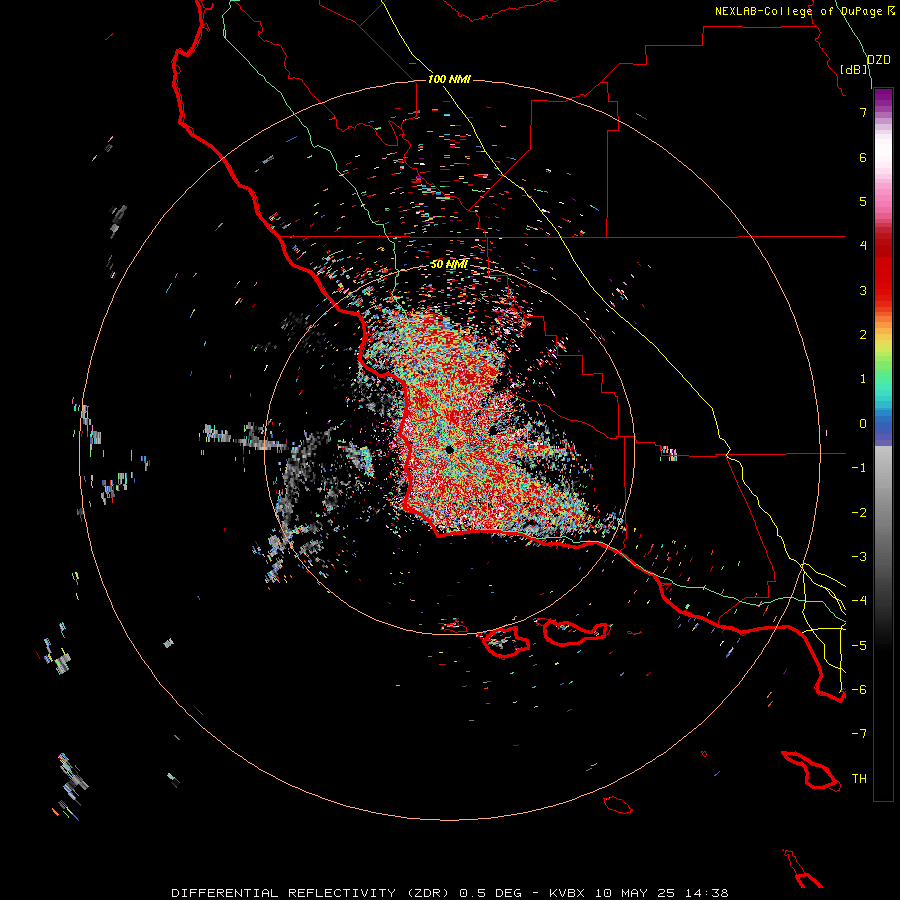Click the TH label at the color scale bottom
The width and height of the screenshot is (900, 900).
coord(859,779)
